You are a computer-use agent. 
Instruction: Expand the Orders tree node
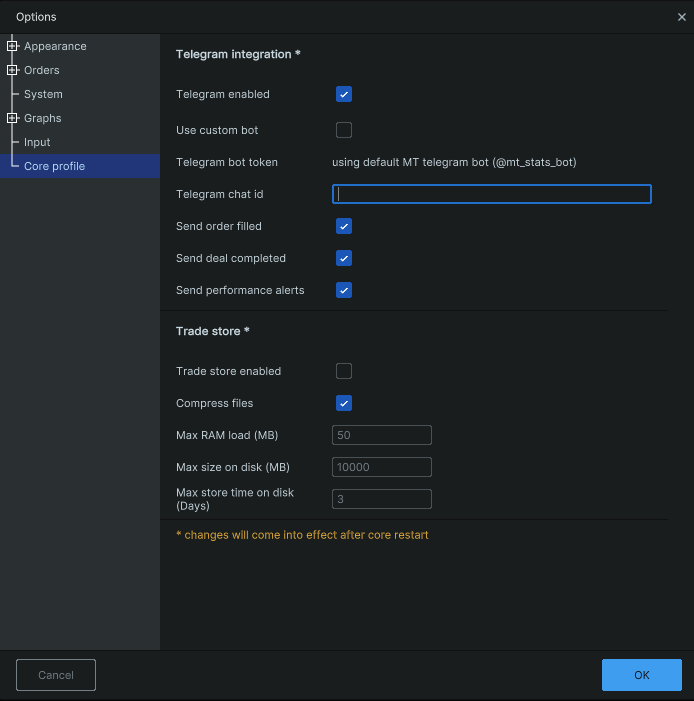point(13,70)
